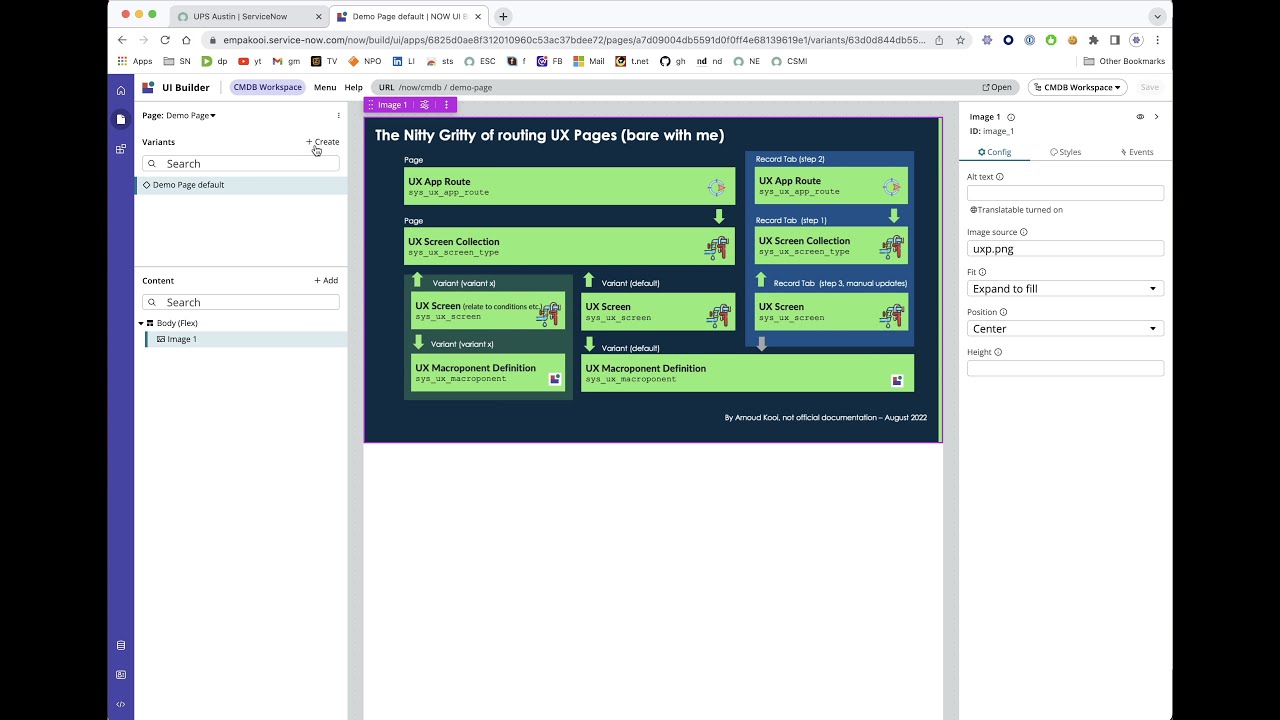Toggle visibility eye for Image 1
The image size is (1280, 720).
1140,117
